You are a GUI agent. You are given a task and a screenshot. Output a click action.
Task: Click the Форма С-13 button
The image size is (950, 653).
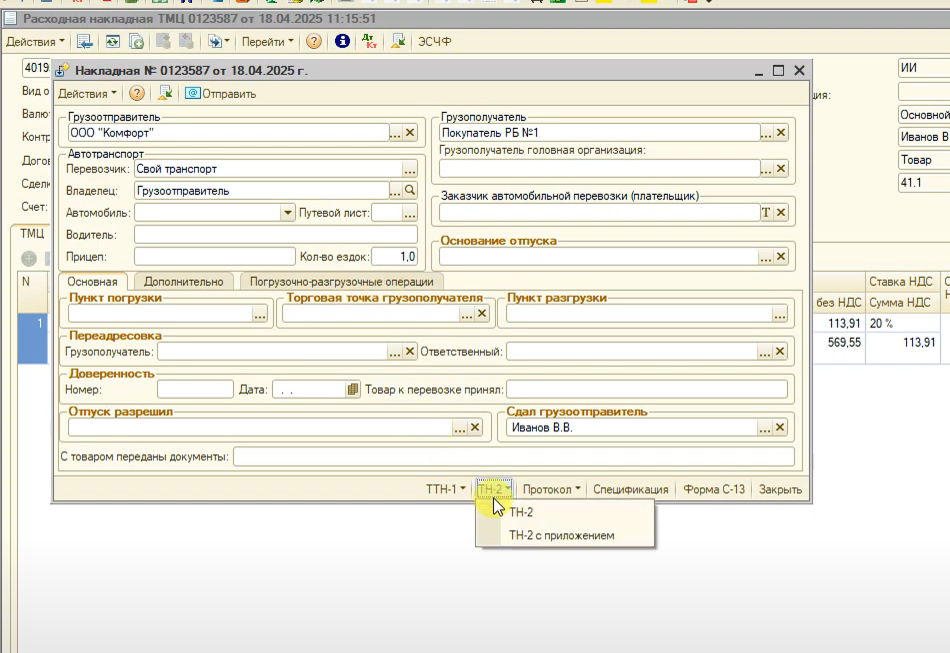(714, 489)
